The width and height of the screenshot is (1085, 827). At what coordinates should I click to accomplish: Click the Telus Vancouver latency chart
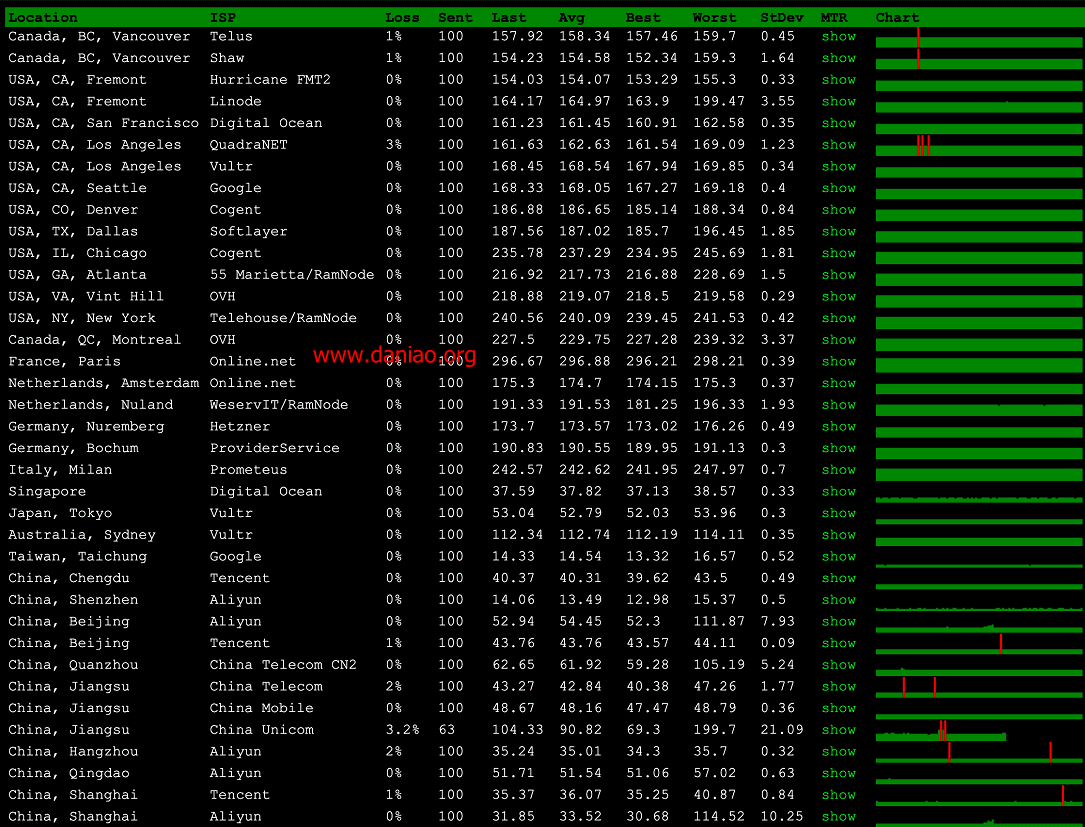click(979, 37)
